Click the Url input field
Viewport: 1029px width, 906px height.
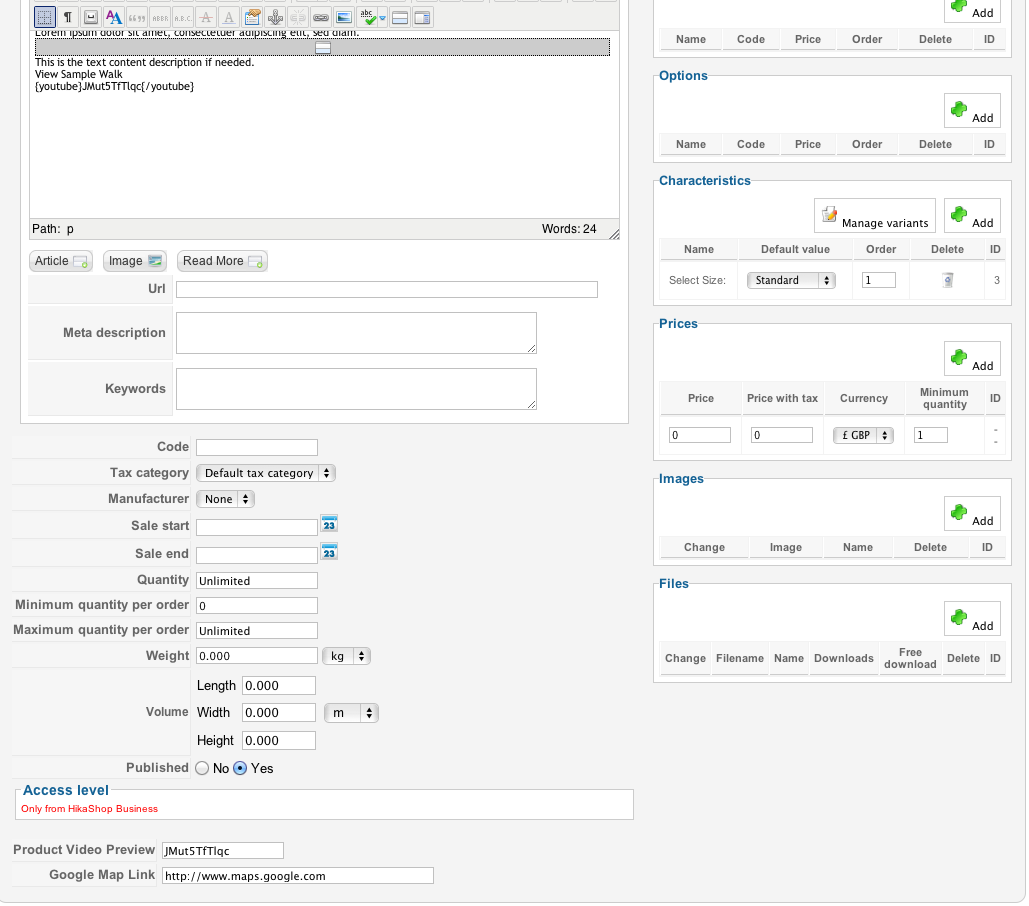click(x=387, y=290)
